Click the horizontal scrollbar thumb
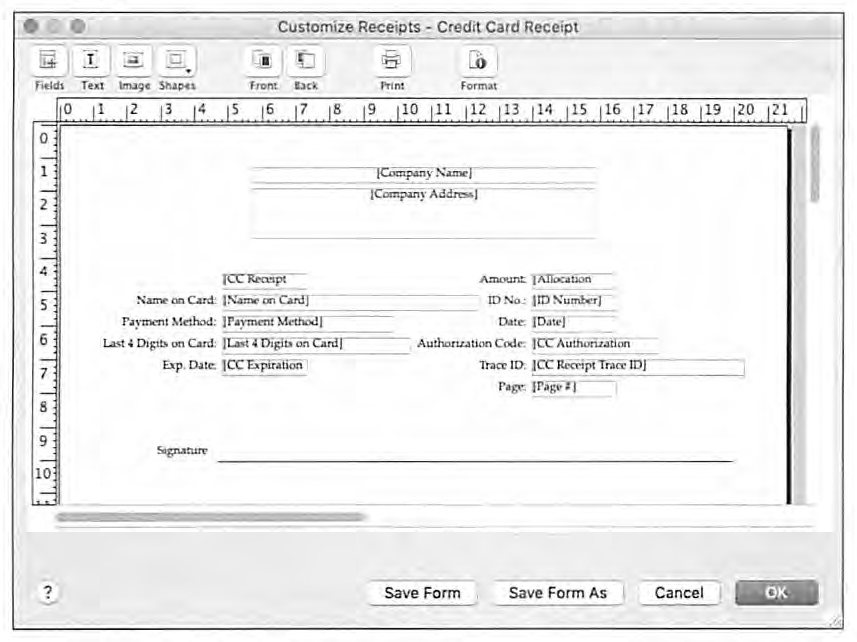 click(x=210, y=516)
